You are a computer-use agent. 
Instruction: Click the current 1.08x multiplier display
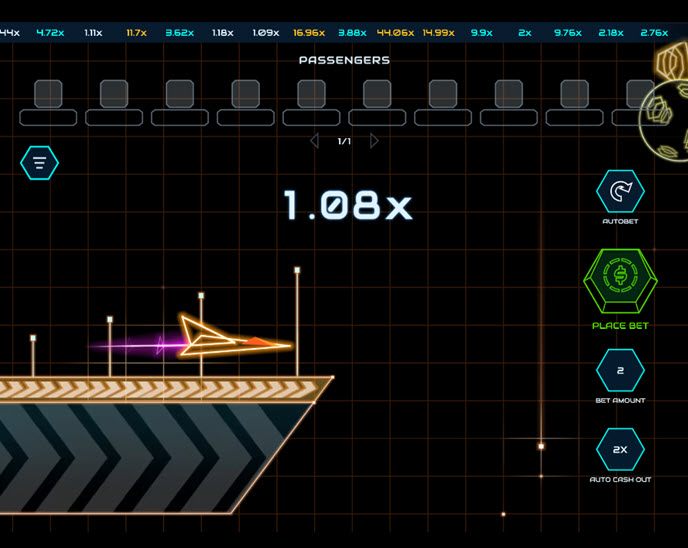tap(347, 206)
